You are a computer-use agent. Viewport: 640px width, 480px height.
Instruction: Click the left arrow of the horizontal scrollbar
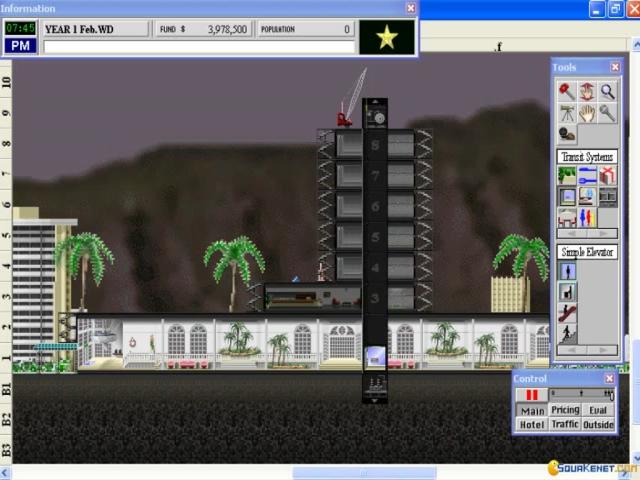[x=5, y=473]
